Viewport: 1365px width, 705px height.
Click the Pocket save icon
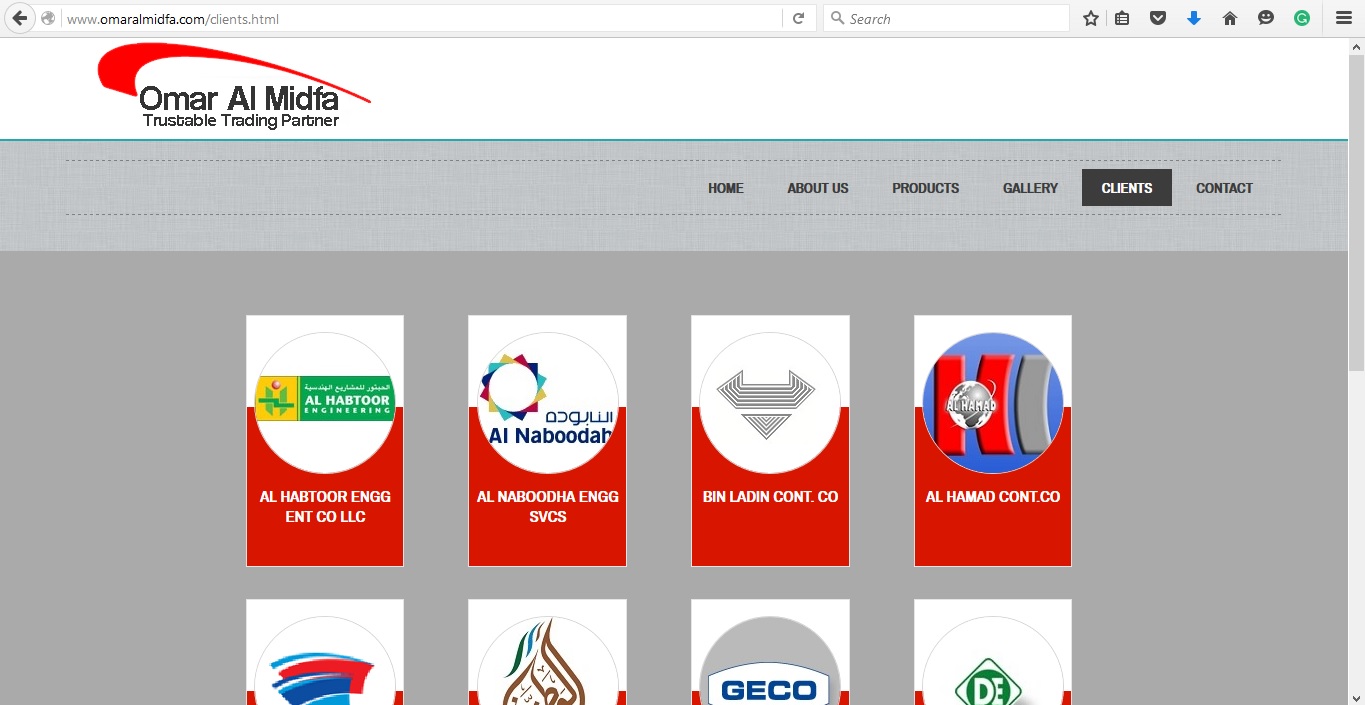tap(1158, 18)
